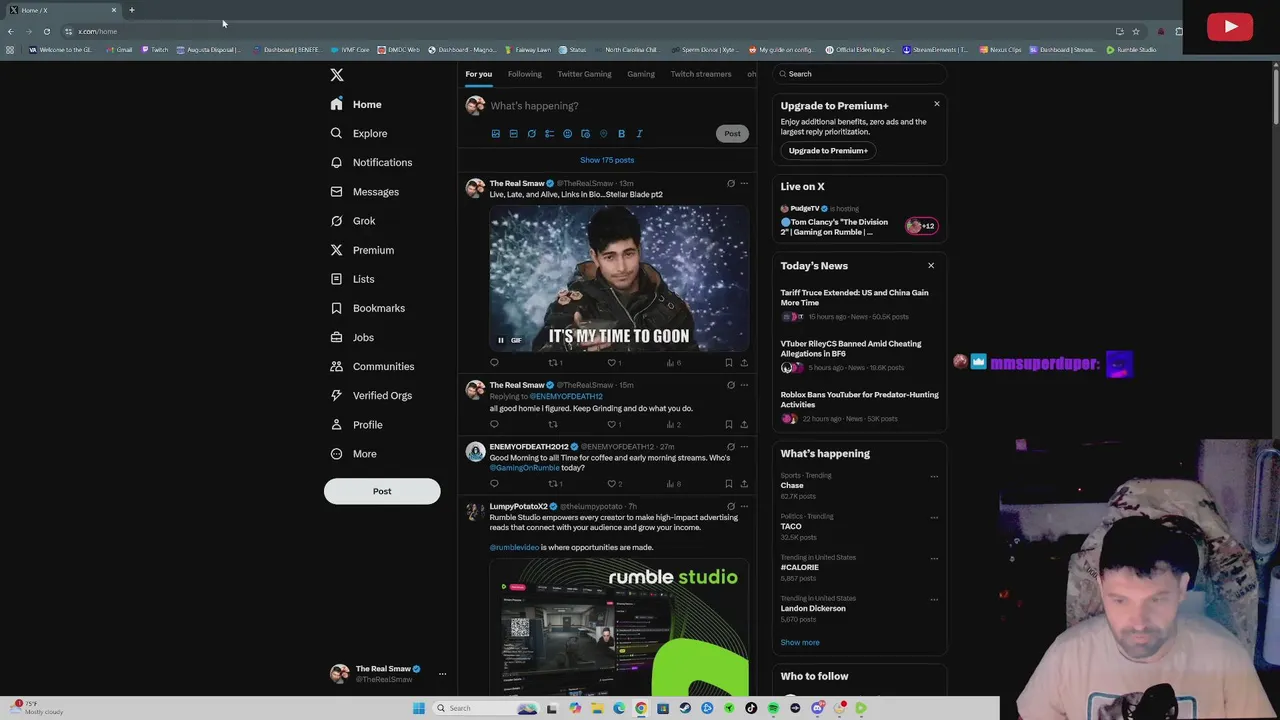Click the schedule post icon in composer

(x=586, y=134)
